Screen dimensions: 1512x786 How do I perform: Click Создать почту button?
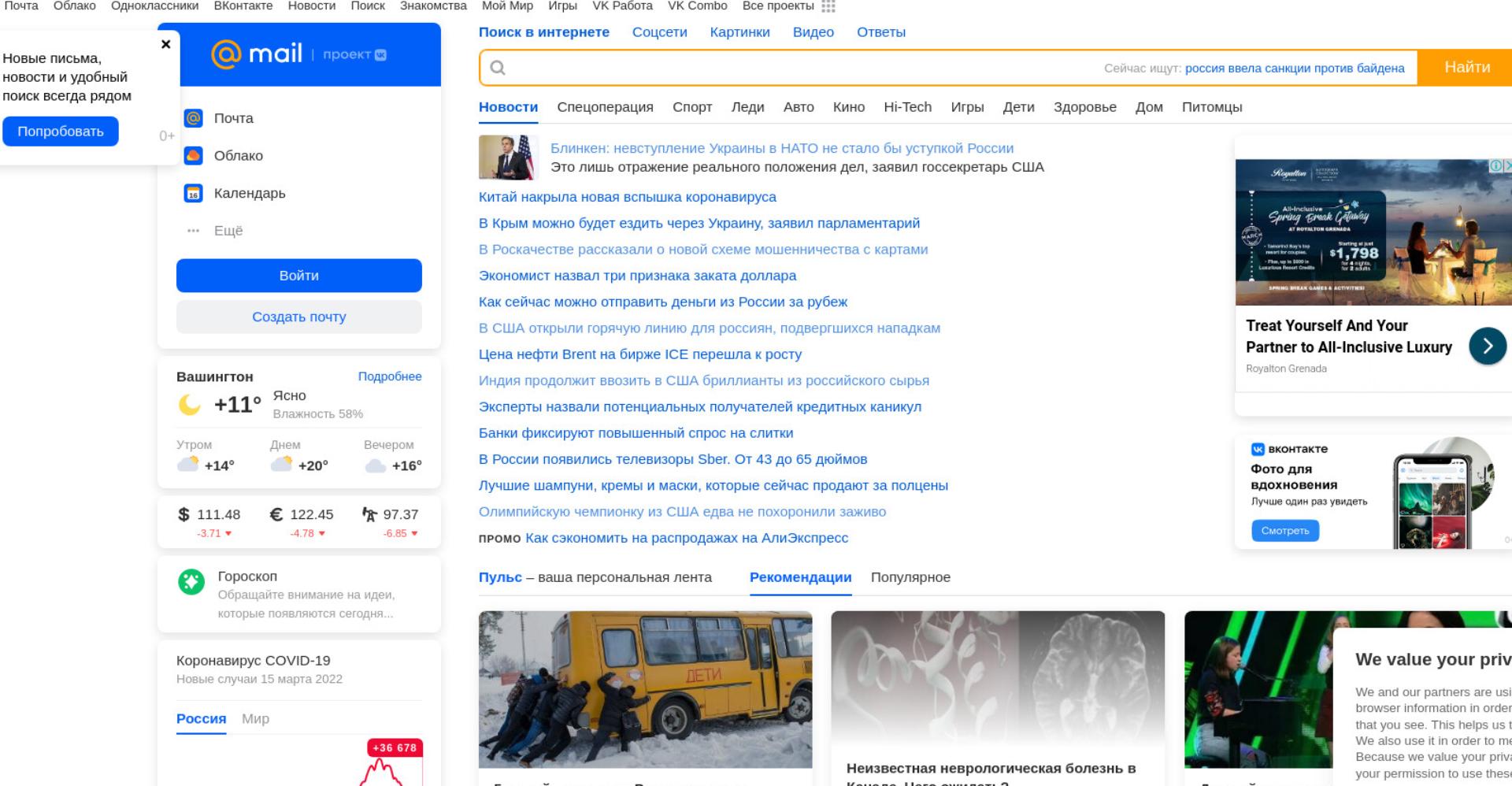pos(299,317)
